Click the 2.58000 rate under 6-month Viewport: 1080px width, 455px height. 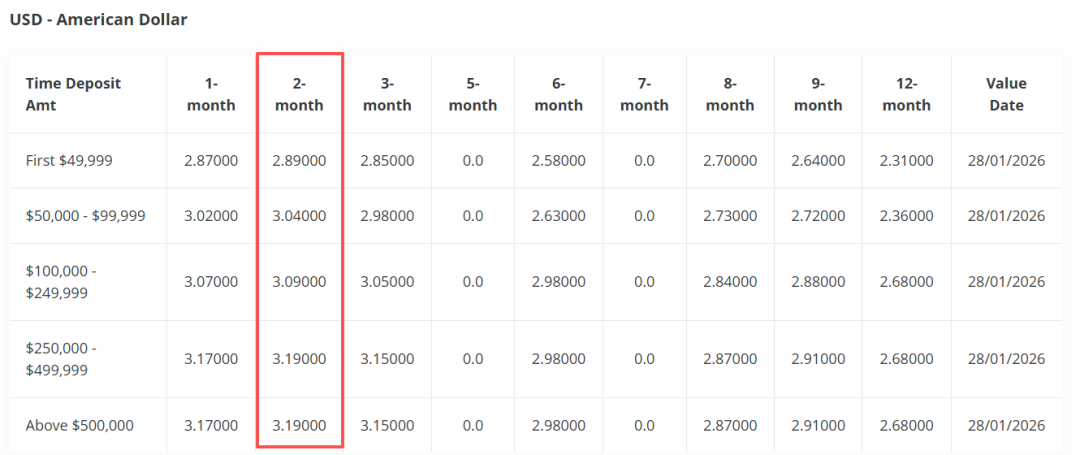(558, 160)
